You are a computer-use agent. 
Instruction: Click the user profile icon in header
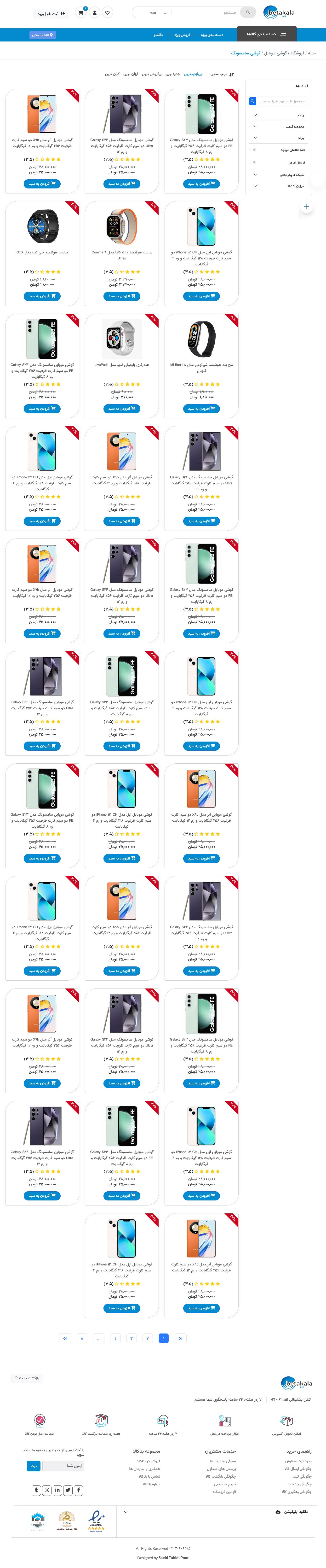coord(94,12)
